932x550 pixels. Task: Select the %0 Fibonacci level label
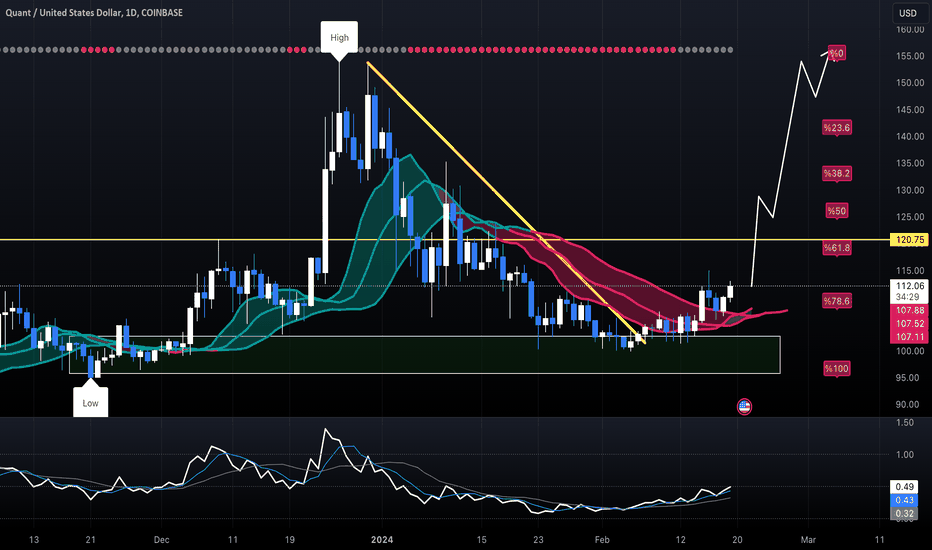[x=836, y=53]
